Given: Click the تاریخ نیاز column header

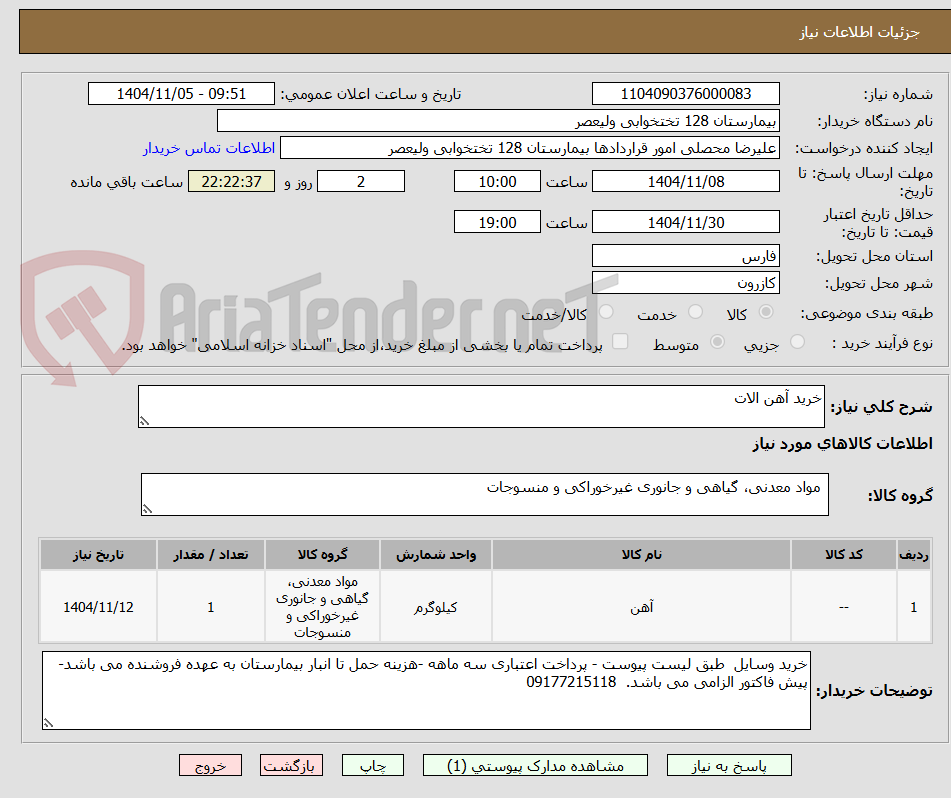Looking at the screenshot, I should tap(98, 555).
